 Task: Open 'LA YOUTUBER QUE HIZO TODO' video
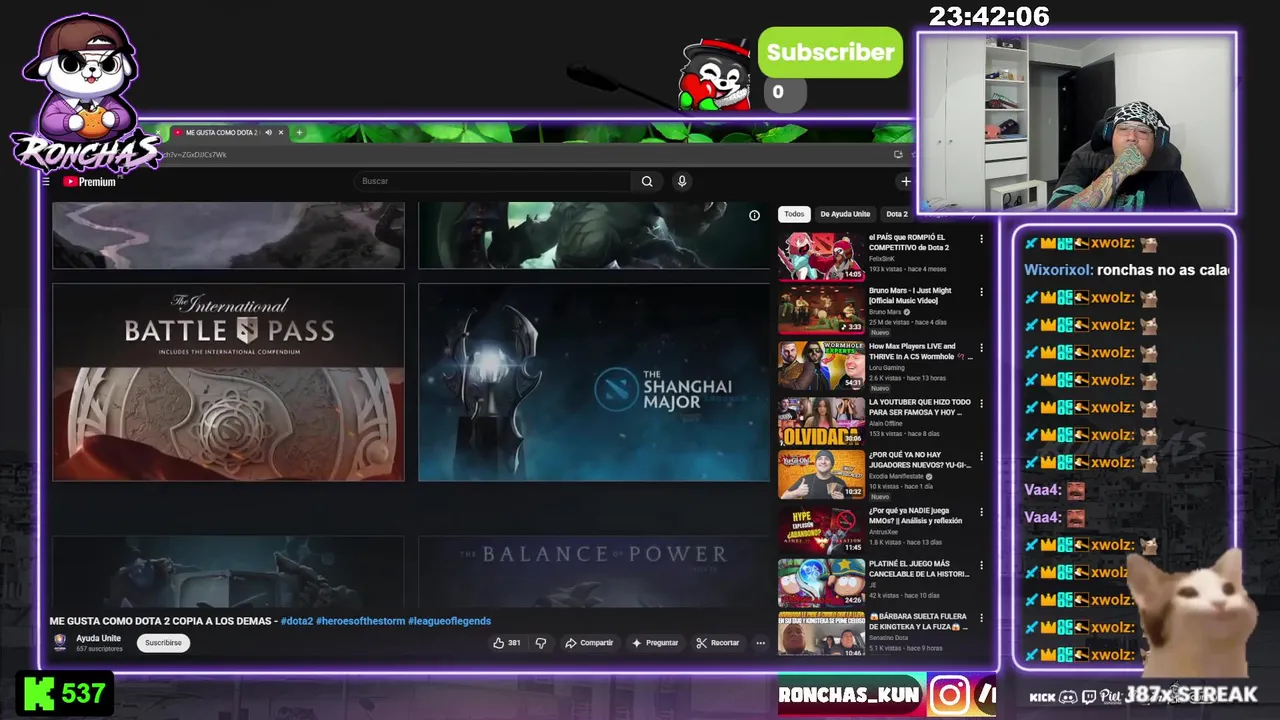(919, 407)
